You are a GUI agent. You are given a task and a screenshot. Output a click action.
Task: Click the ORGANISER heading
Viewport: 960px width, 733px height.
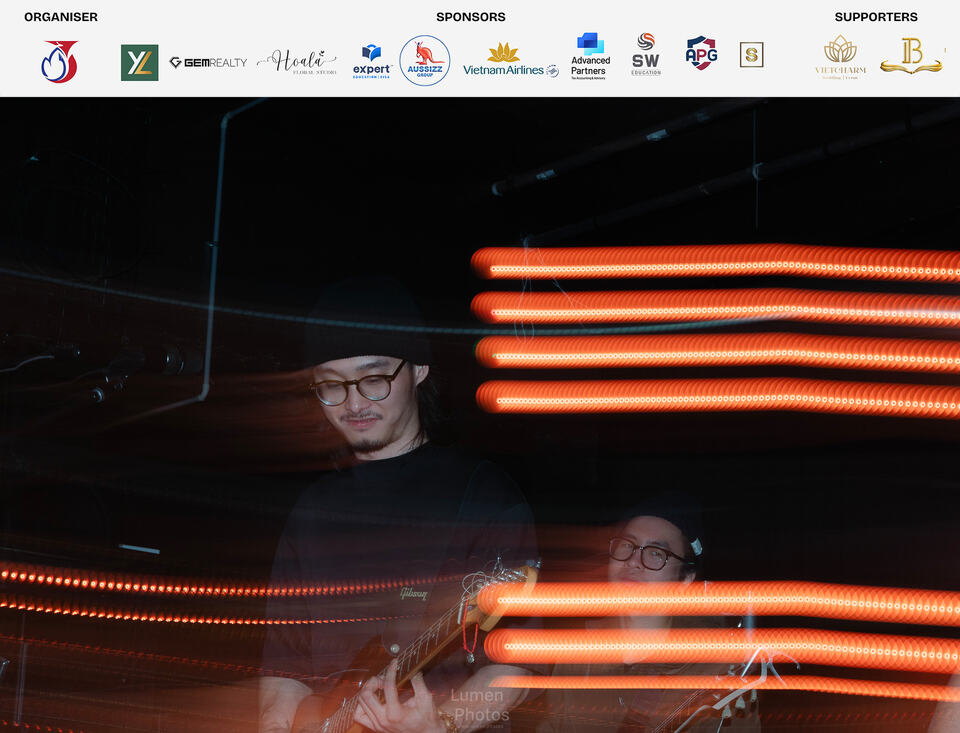[x=61, y=17]
